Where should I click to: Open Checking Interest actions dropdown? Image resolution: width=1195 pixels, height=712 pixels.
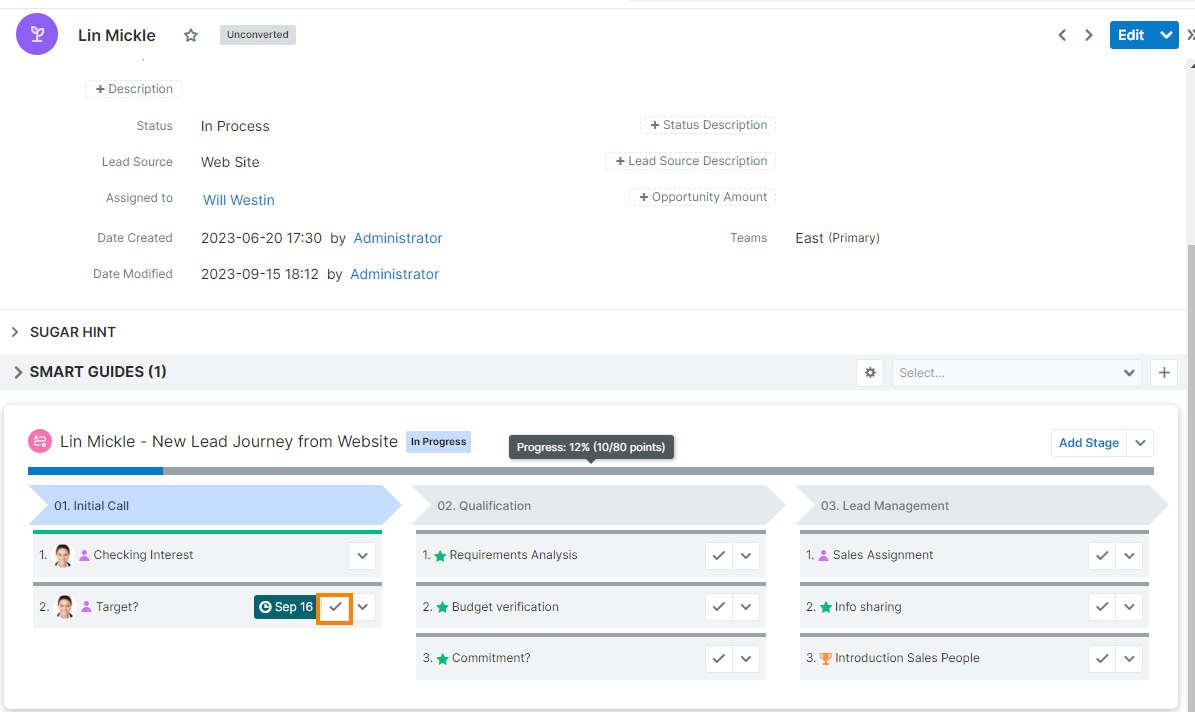362,556
